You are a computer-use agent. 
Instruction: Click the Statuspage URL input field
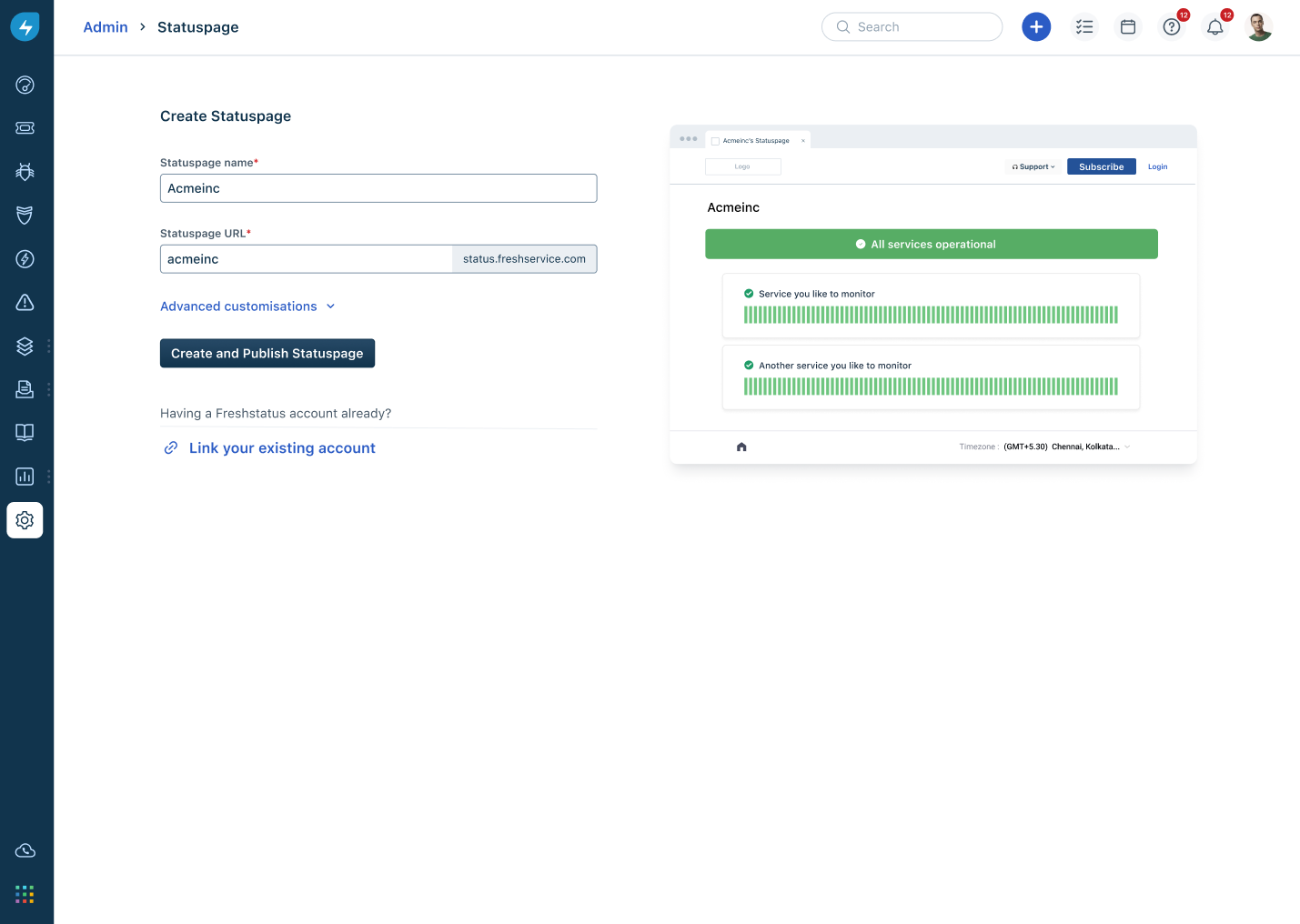click(307, 259)
